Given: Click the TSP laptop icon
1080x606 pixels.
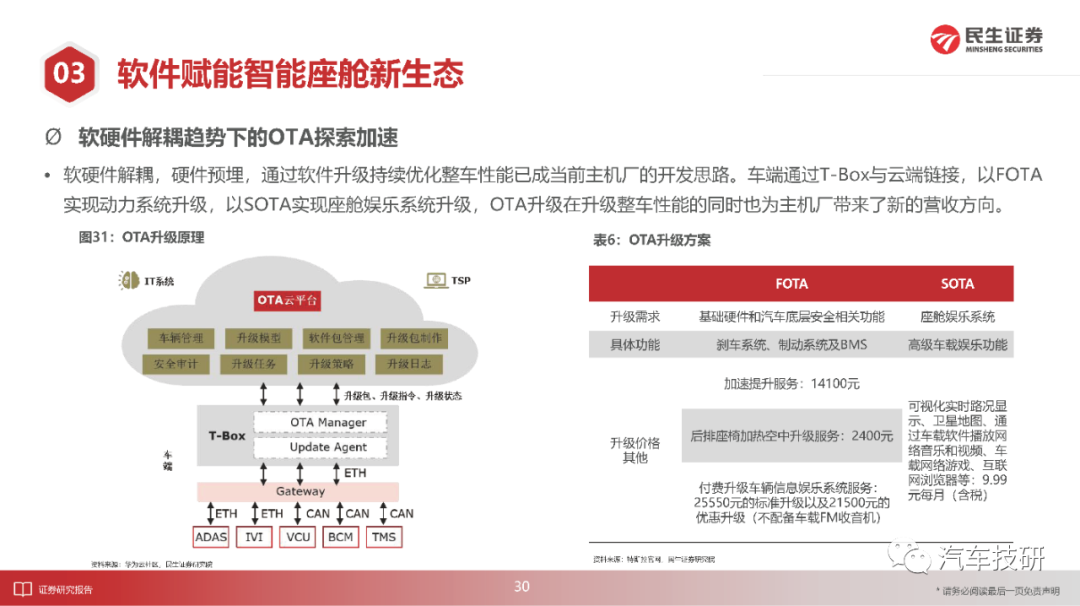Looking at the screenshot, I should 436,280.
